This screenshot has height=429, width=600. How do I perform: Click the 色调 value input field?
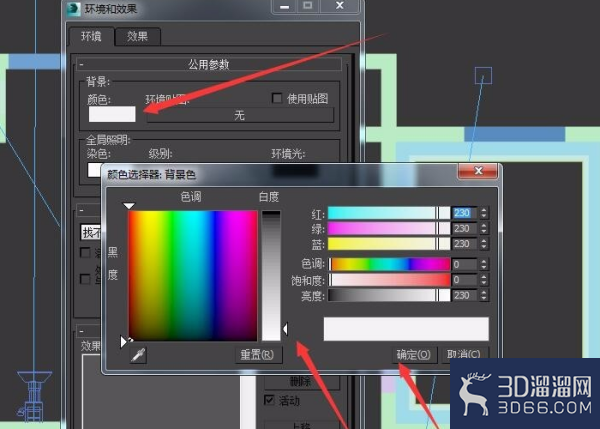[464, 264]
